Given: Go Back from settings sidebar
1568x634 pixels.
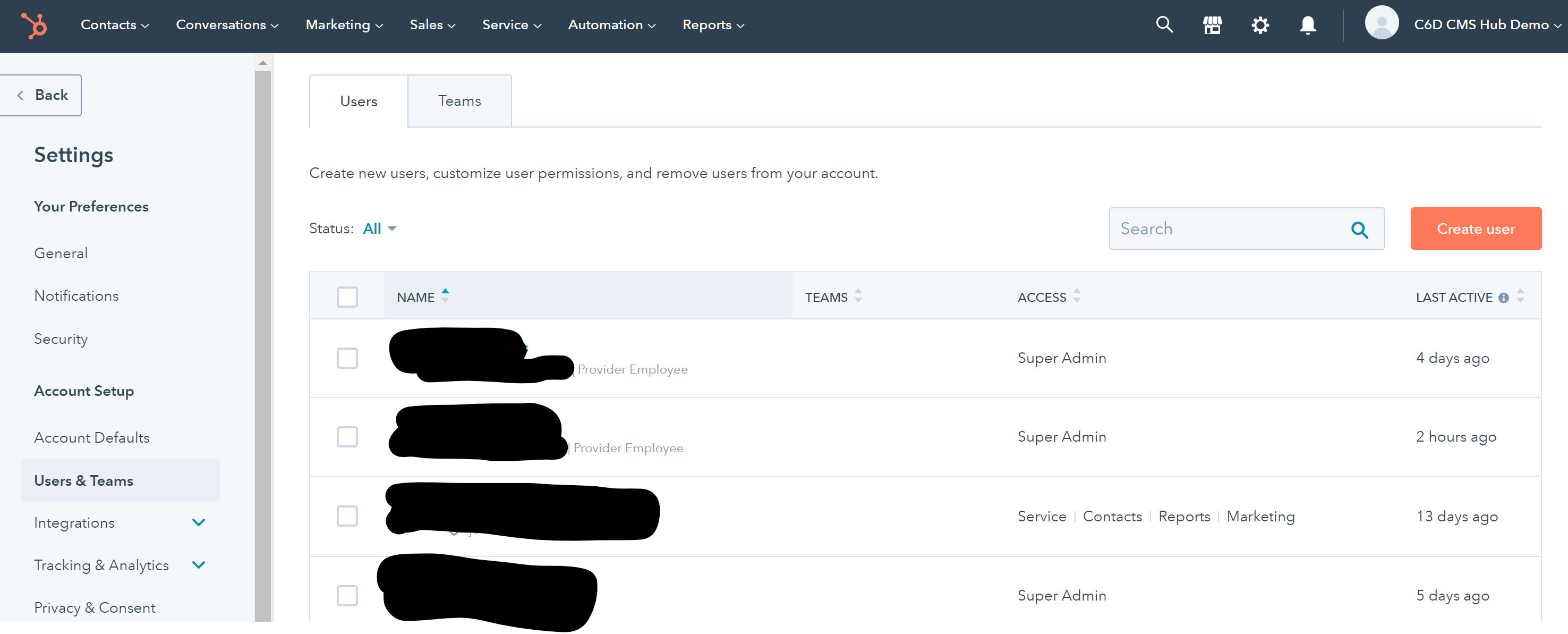Looking at the screenshot, I should pos(41,95).
